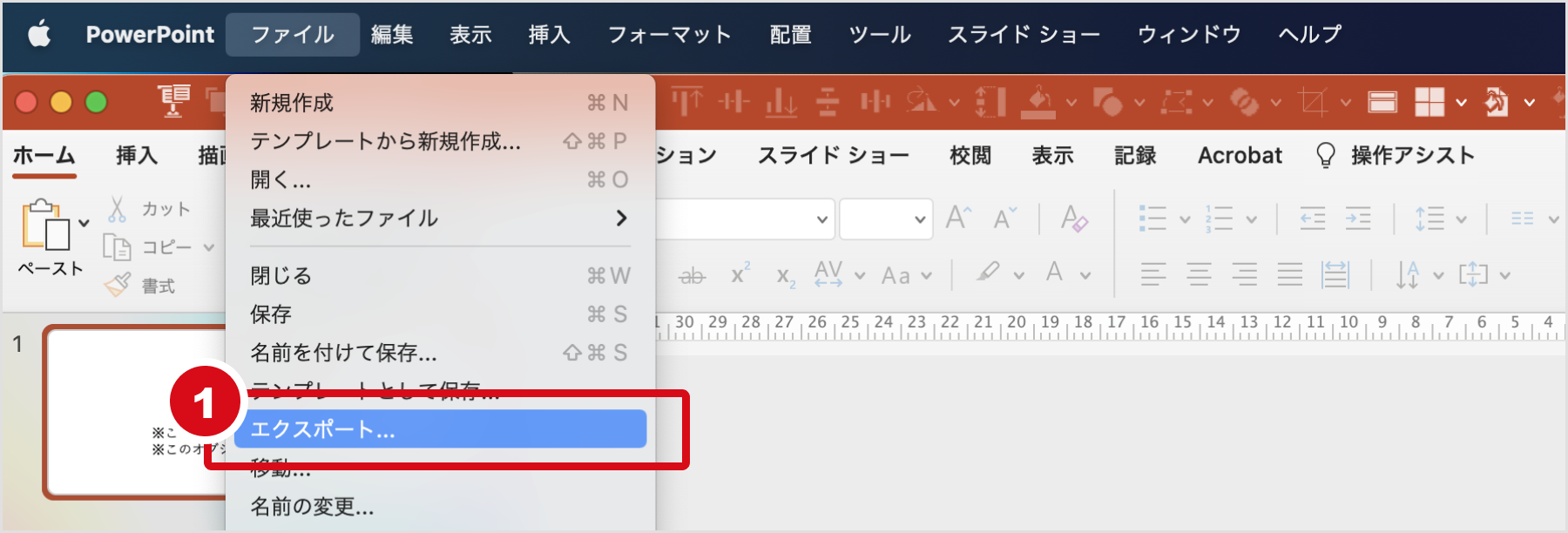Viewport: 1568px width, 533px height.
Task: Switch to the Home ribbon tab
Action: (x=44, y=156)
